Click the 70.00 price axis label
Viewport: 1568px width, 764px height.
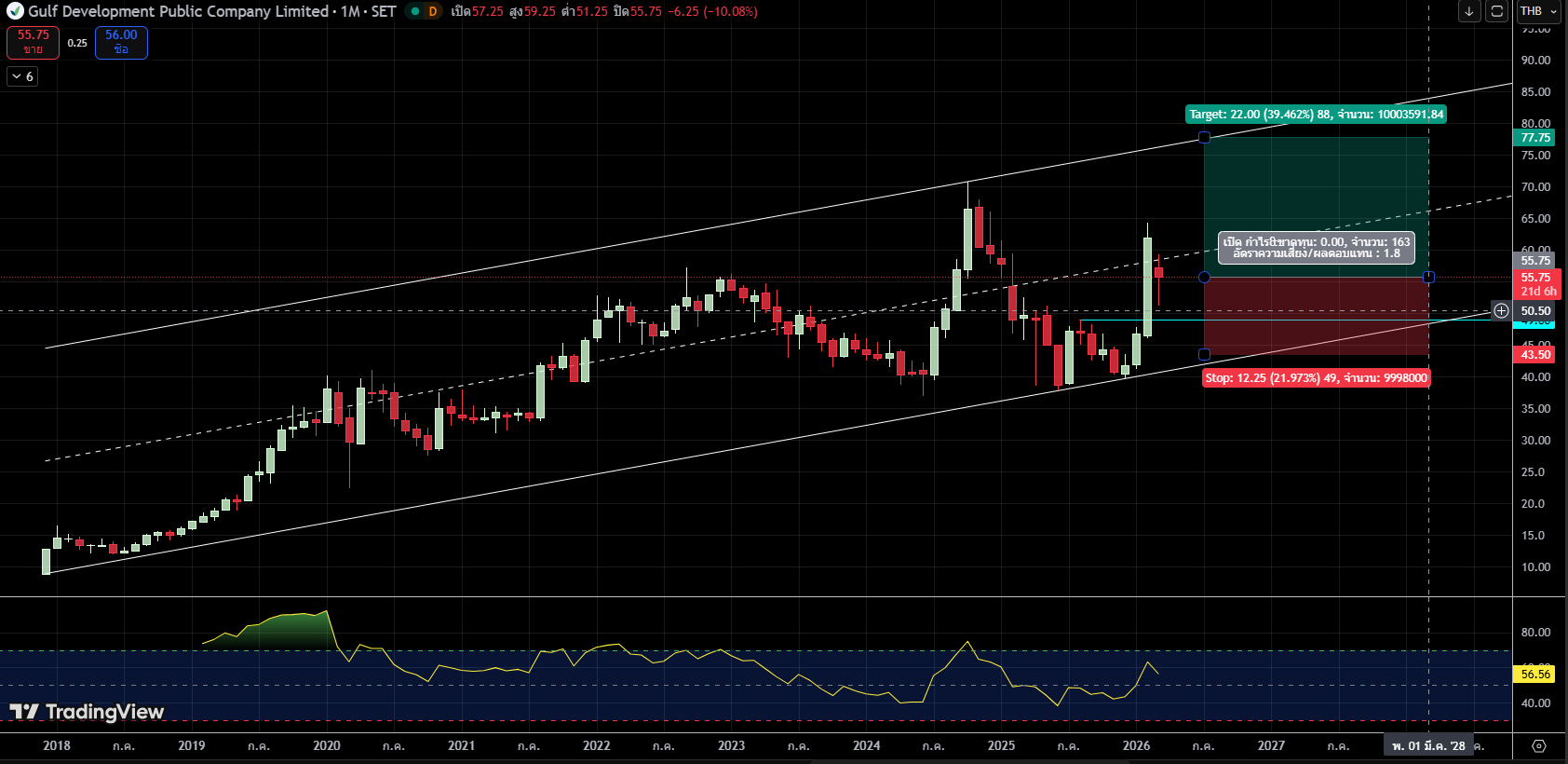tap(1535, 187)
